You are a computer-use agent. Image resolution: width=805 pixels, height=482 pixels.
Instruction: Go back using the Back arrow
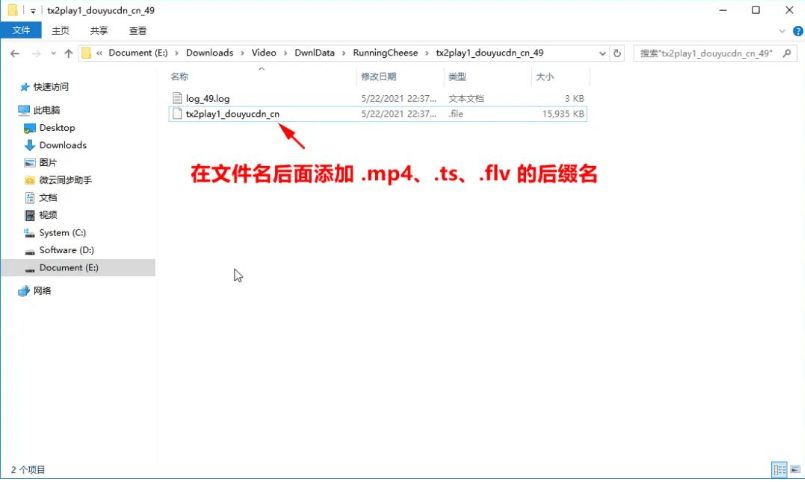pos(15,53)
